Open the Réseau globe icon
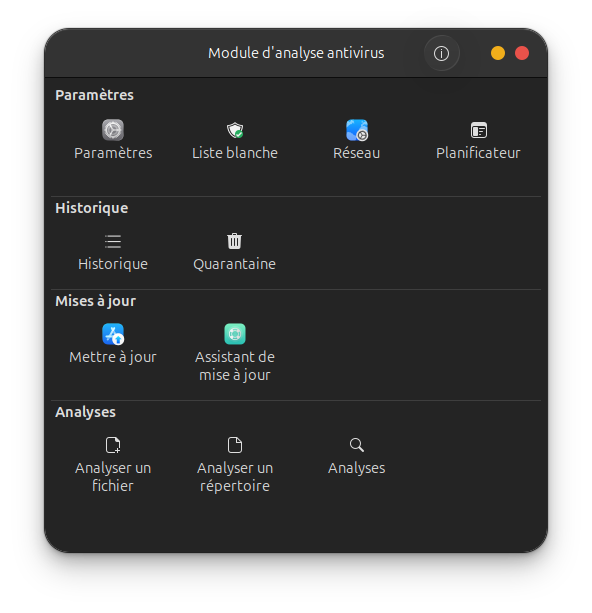 click(357, 130)
